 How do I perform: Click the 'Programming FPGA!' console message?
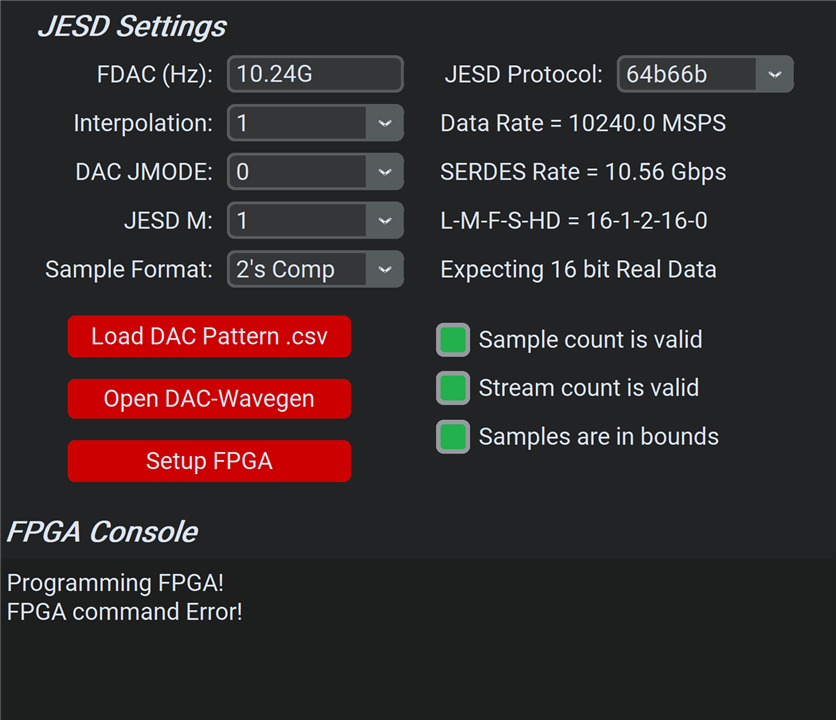point(115,583)
